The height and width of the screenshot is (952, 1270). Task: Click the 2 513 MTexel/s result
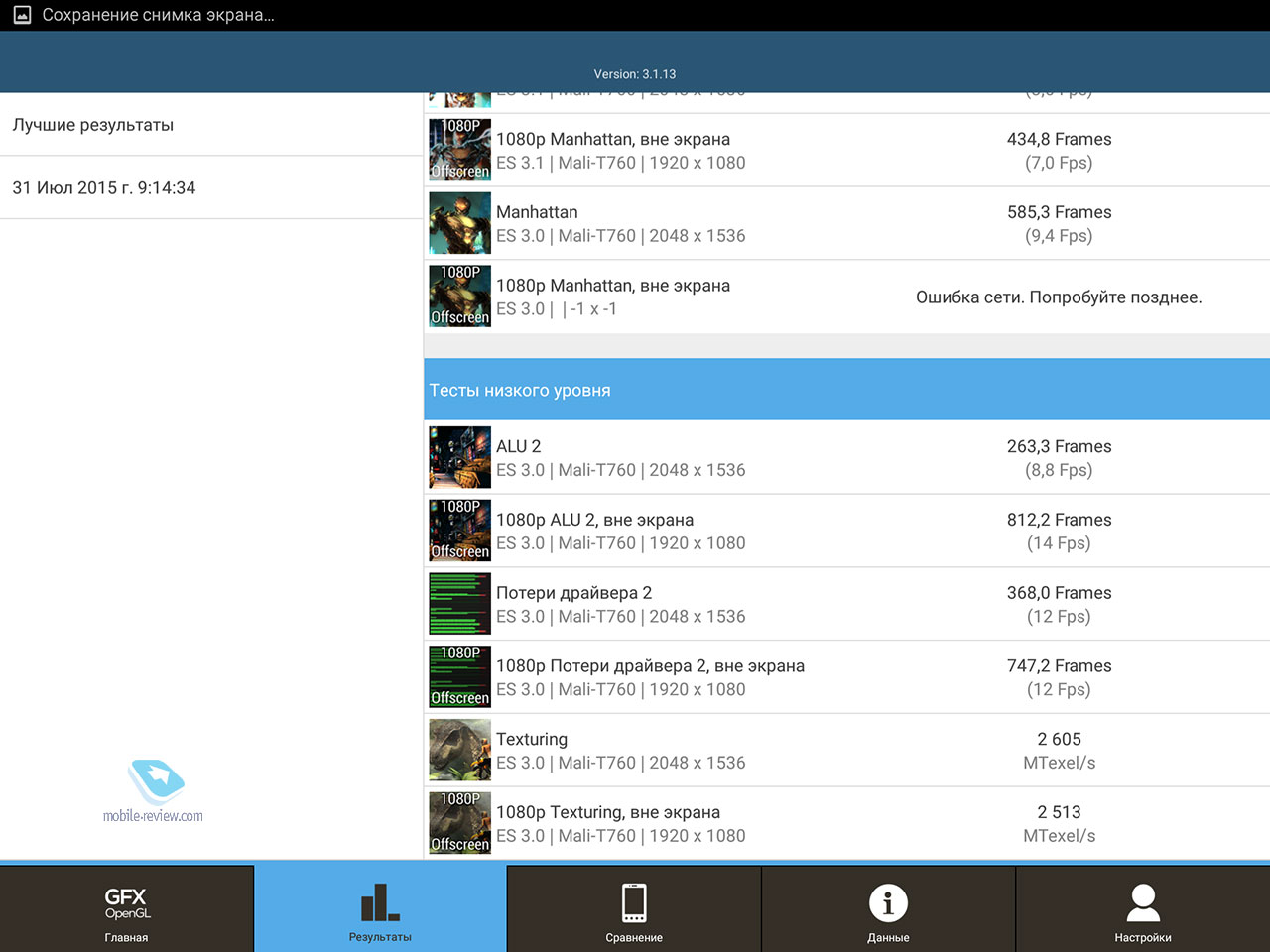(x=1059, y=824)
